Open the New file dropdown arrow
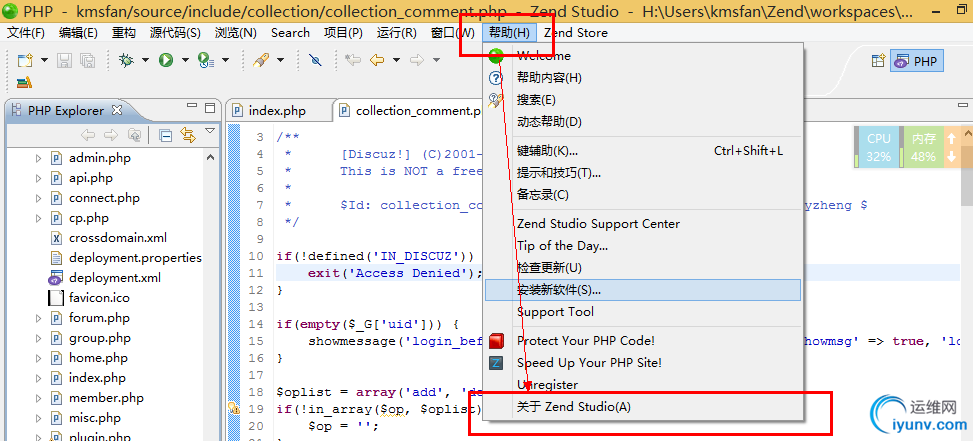Image resolution: width=973 pixels, height=441 pixels. pos(44,60)
